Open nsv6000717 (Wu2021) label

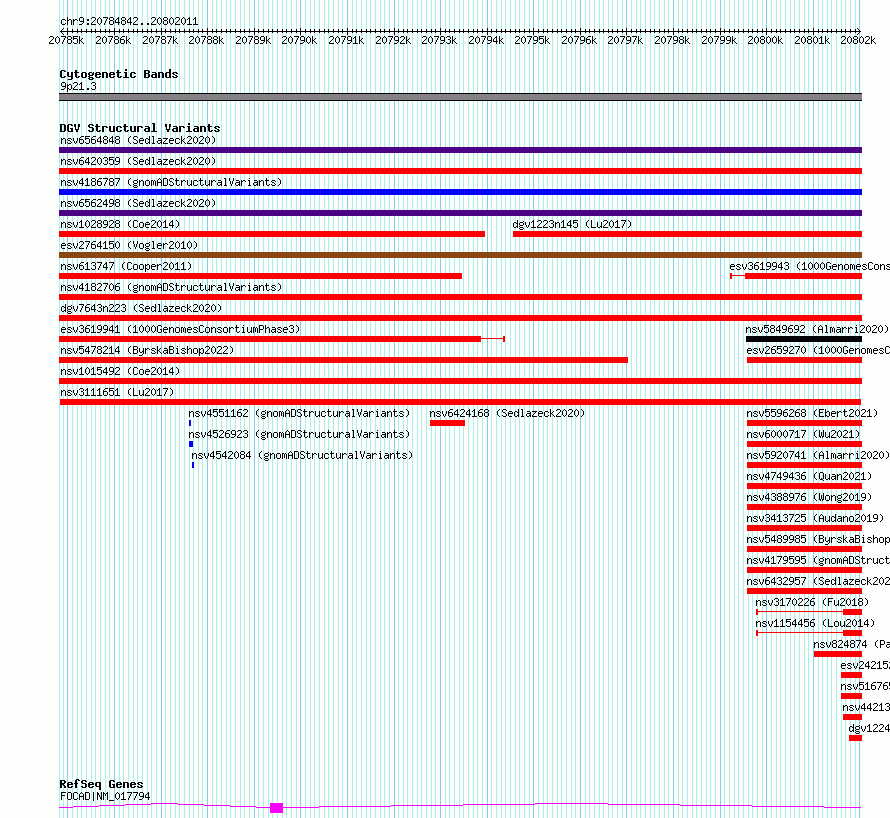(x=803, y=434)
